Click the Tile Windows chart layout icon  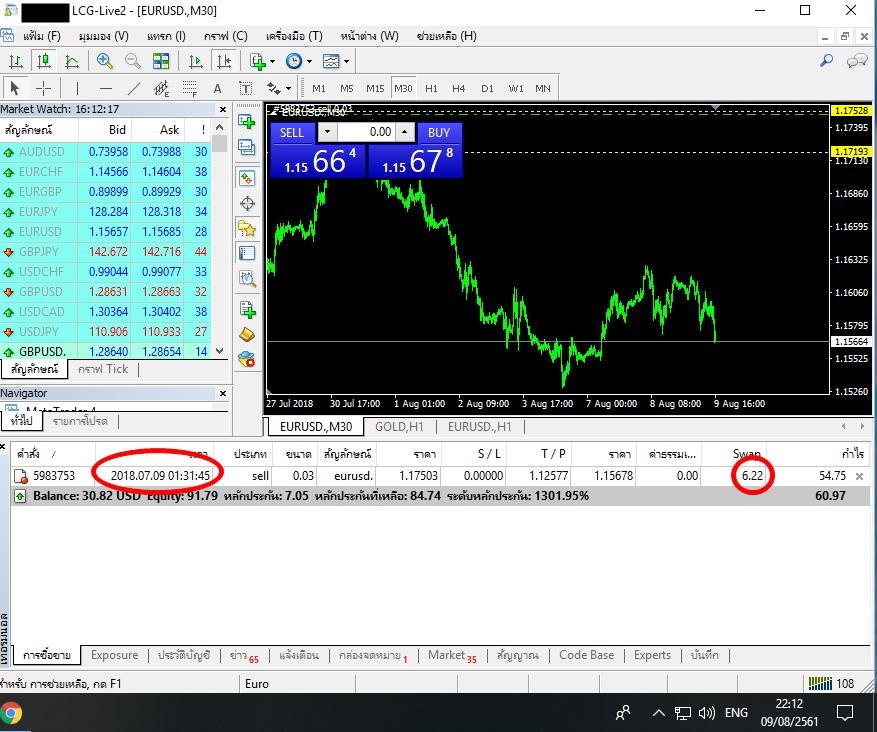pyautogui.click(x=161, y=61)
